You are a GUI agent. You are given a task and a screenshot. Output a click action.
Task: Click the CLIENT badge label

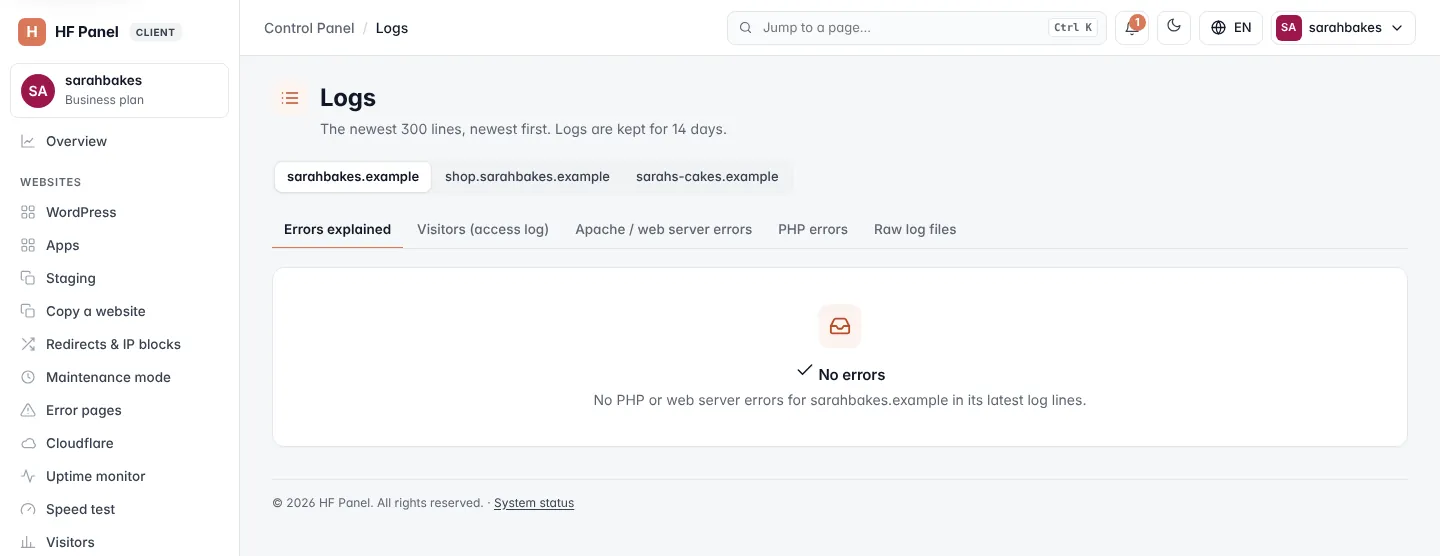pyautogui.click(x=155, y=32)
